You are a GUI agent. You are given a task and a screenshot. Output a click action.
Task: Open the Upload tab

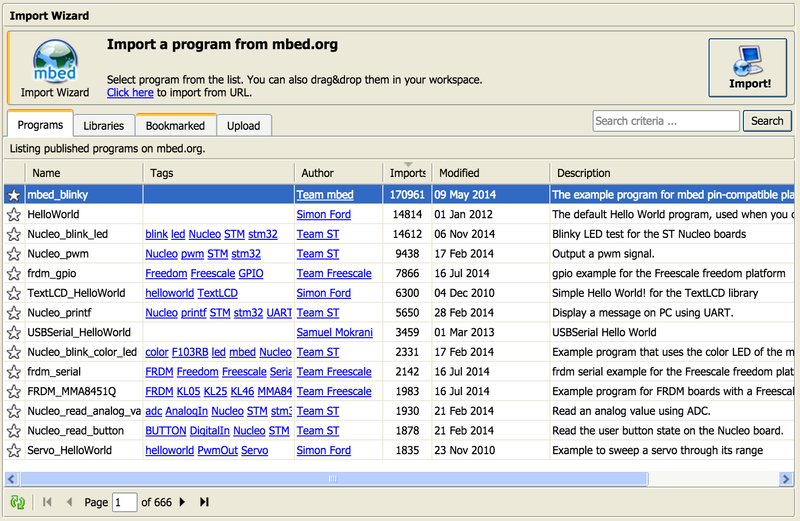click(243, 126)
